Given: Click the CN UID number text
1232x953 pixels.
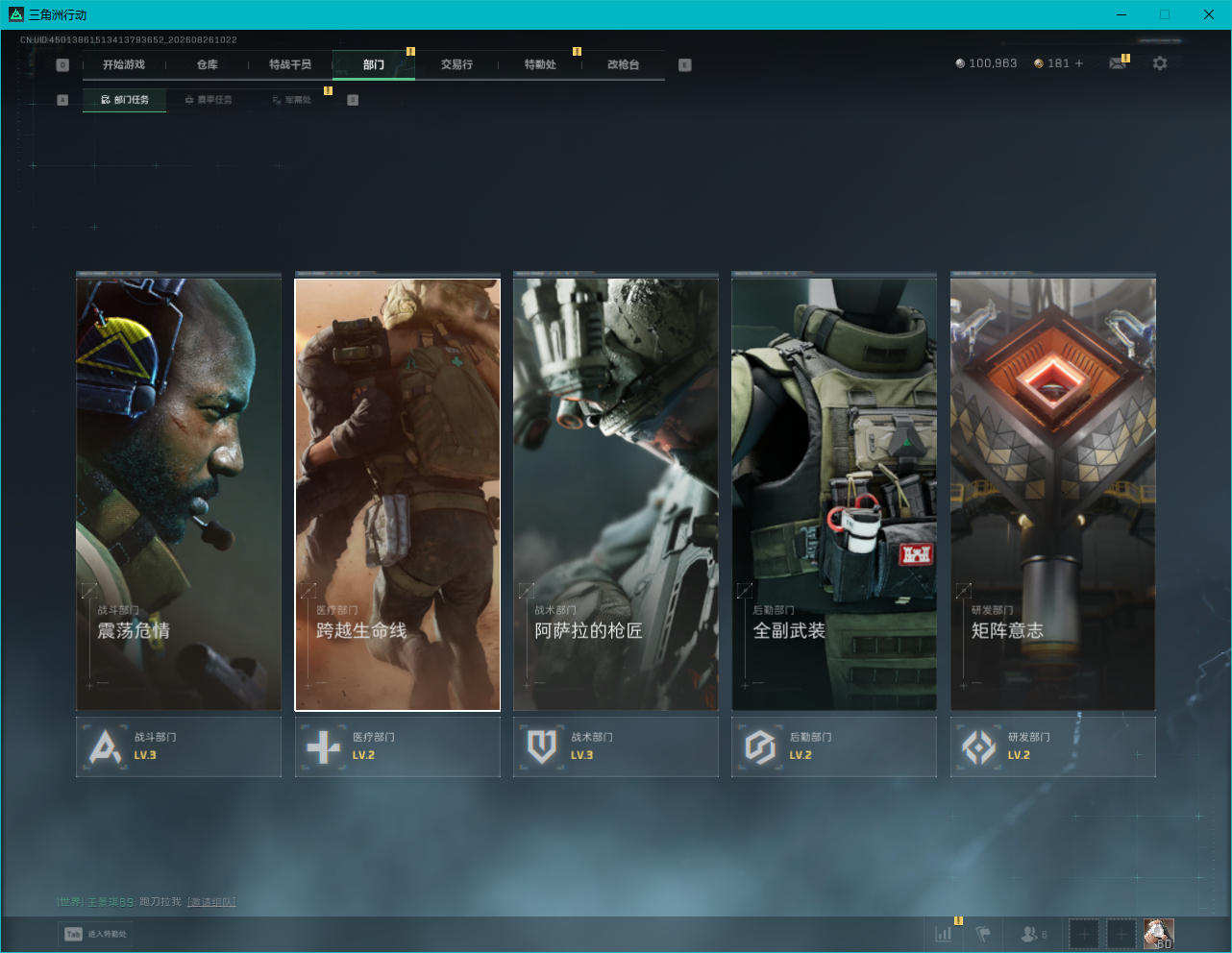Looking at the screenshot, I should [129, 40].
